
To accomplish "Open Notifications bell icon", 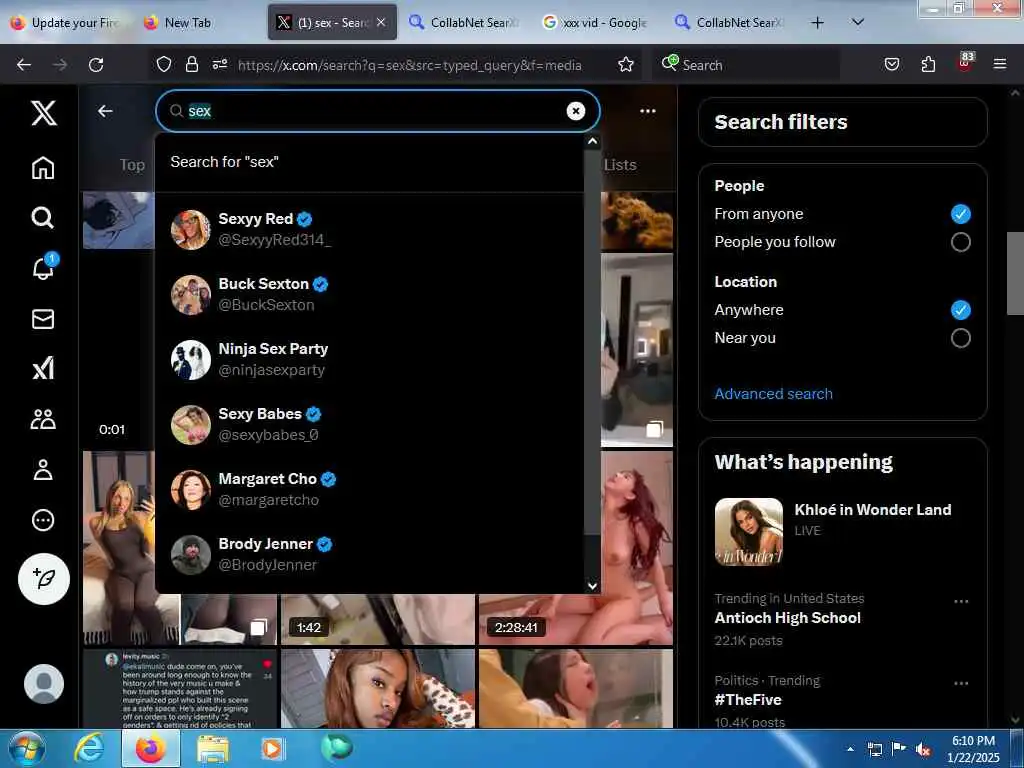I will pyautogui.click(x=44, y=267).
